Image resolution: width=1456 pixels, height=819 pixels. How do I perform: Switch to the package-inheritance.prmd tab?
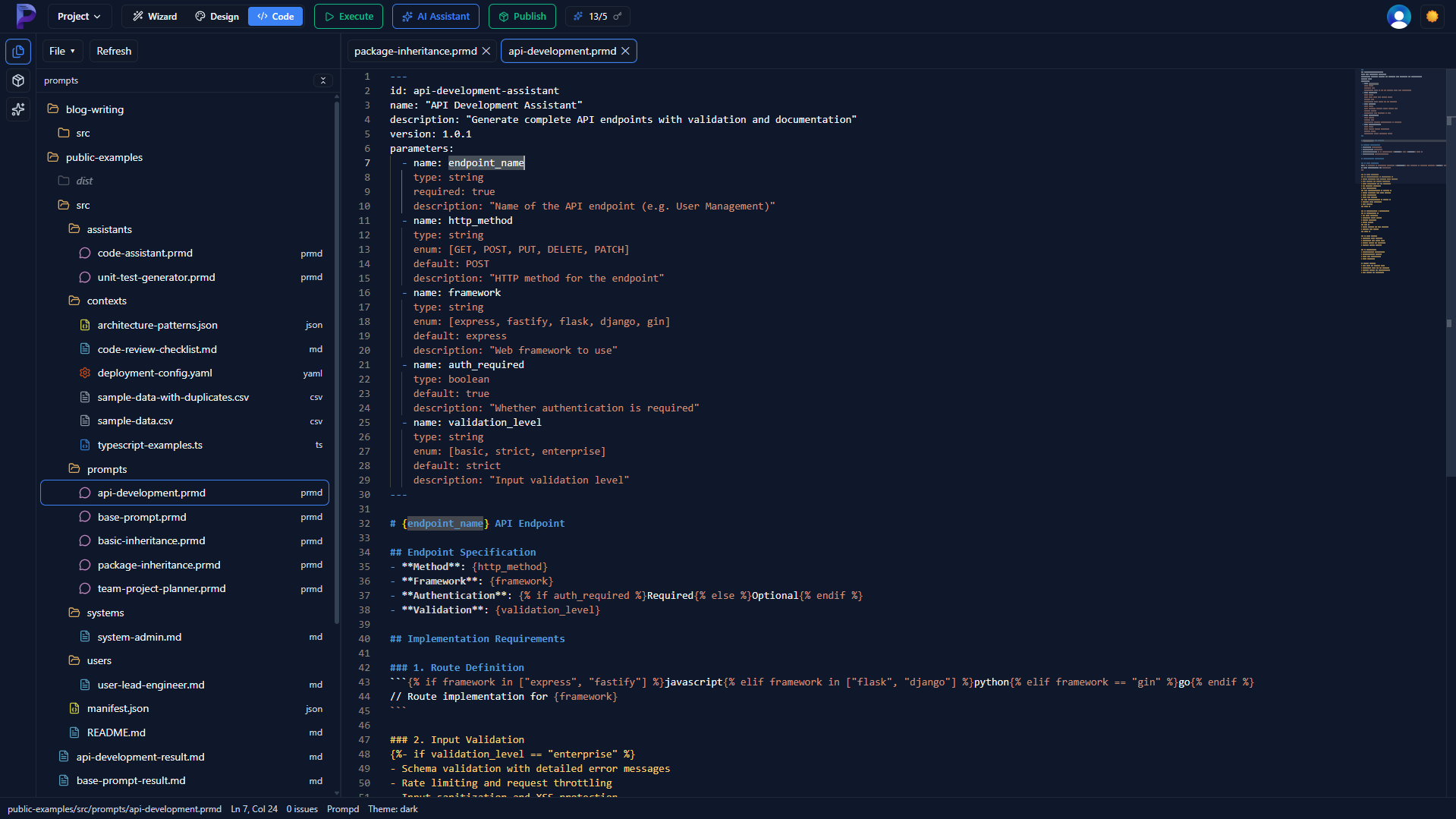click(414, 51)
